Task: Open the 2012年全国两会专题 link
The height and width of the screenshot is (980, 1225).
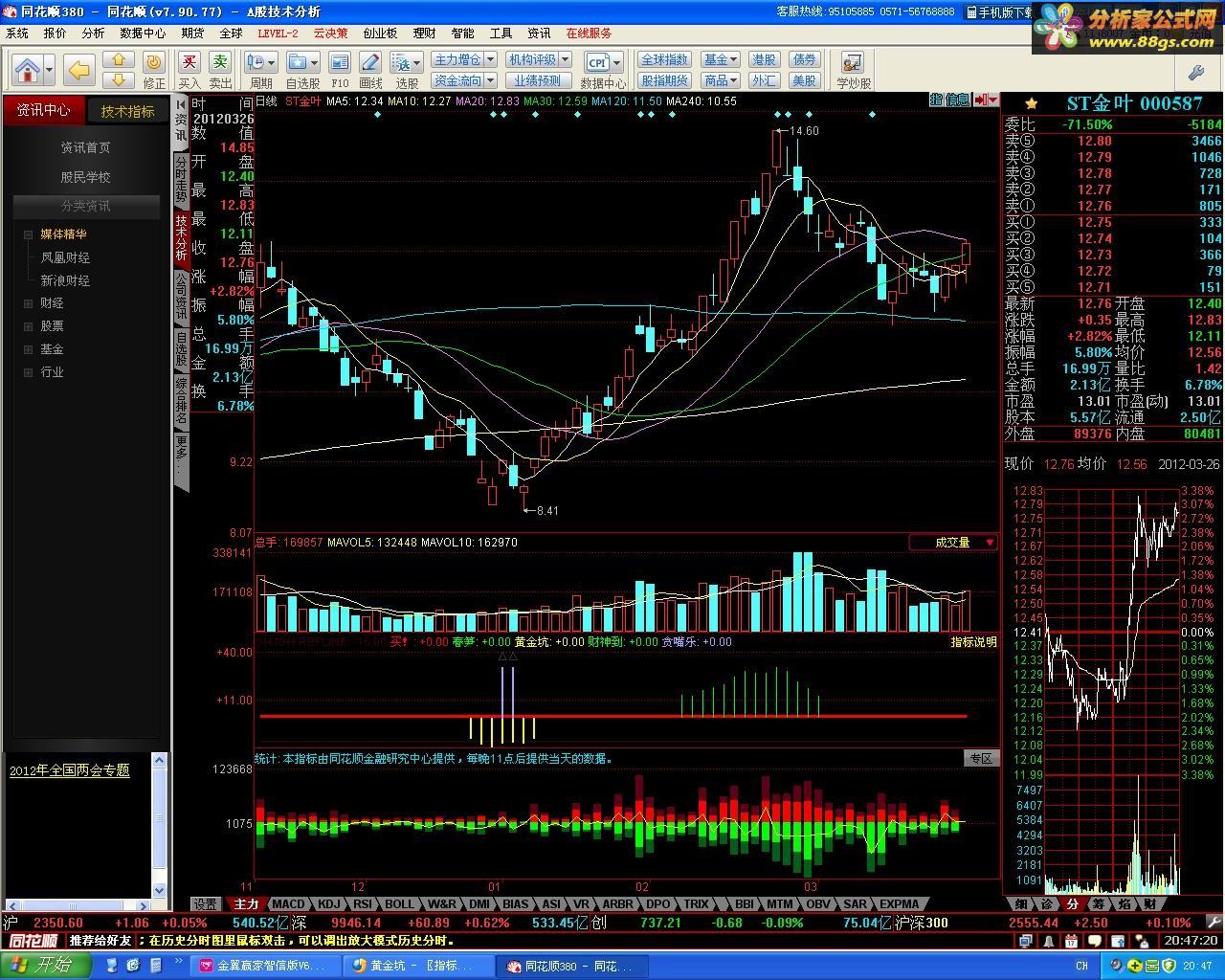Action: click(69, 770)
